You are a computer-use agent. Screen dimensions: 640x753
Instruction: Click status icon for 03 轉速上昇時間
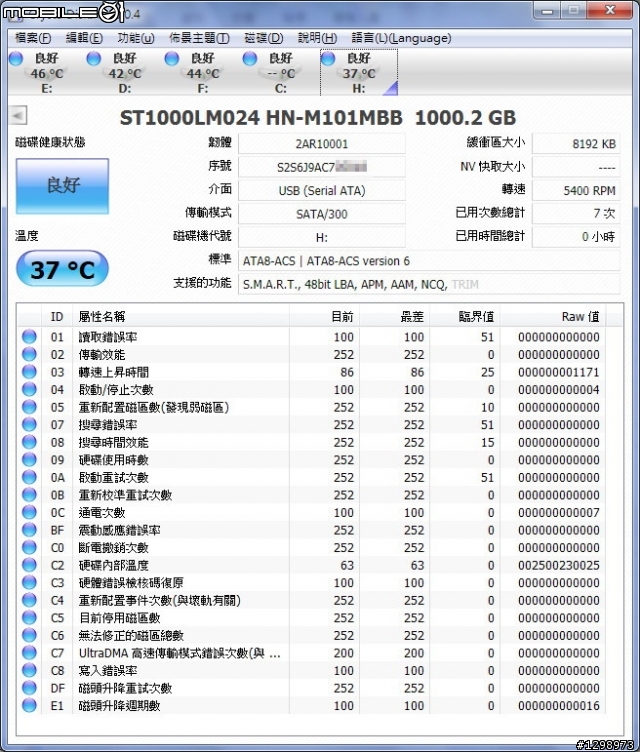tap(29, 372)
